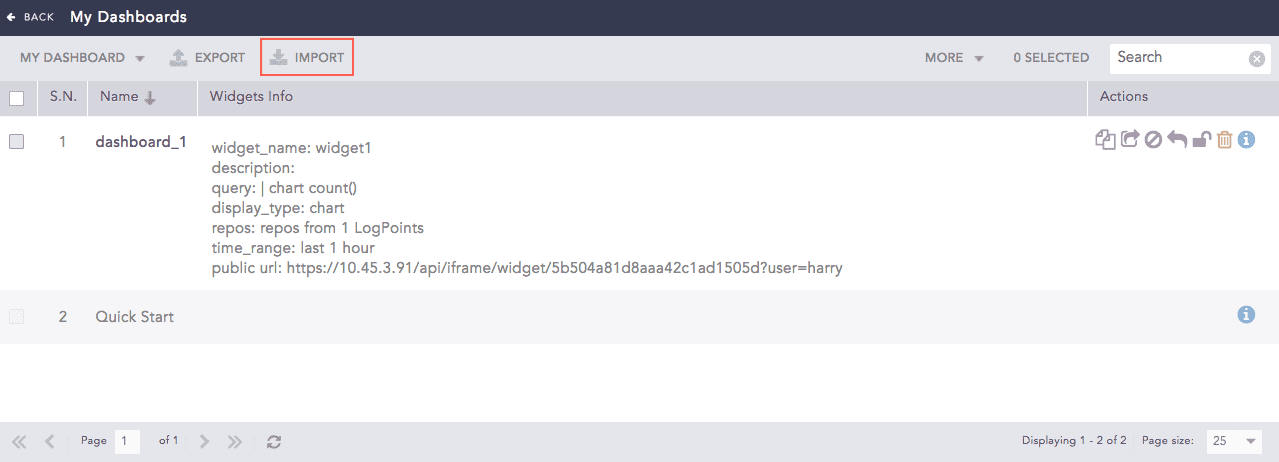This screenshot has width=1279, height=462.
Task: Delete dashboard_1 using the trash icon
Action: [x=1224, y=140]
